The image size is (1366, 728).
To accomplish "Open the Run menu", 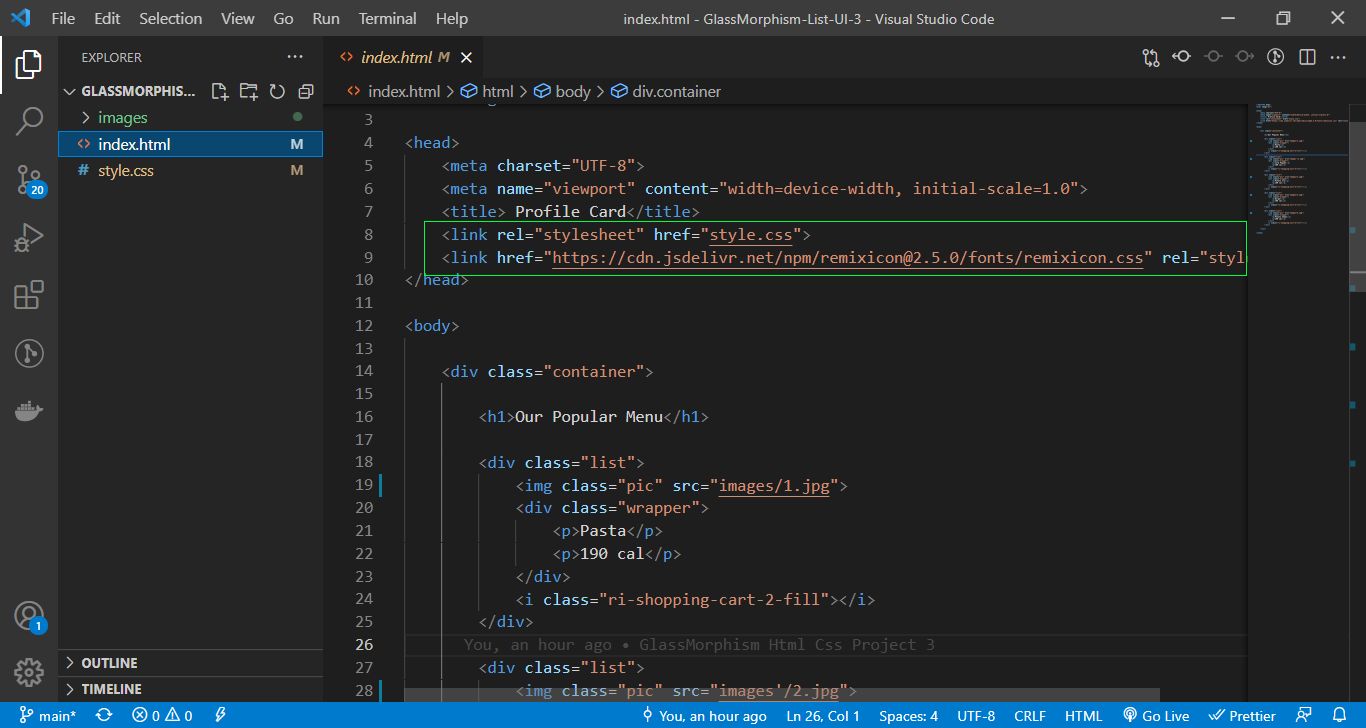I will [x=326, y=18].
